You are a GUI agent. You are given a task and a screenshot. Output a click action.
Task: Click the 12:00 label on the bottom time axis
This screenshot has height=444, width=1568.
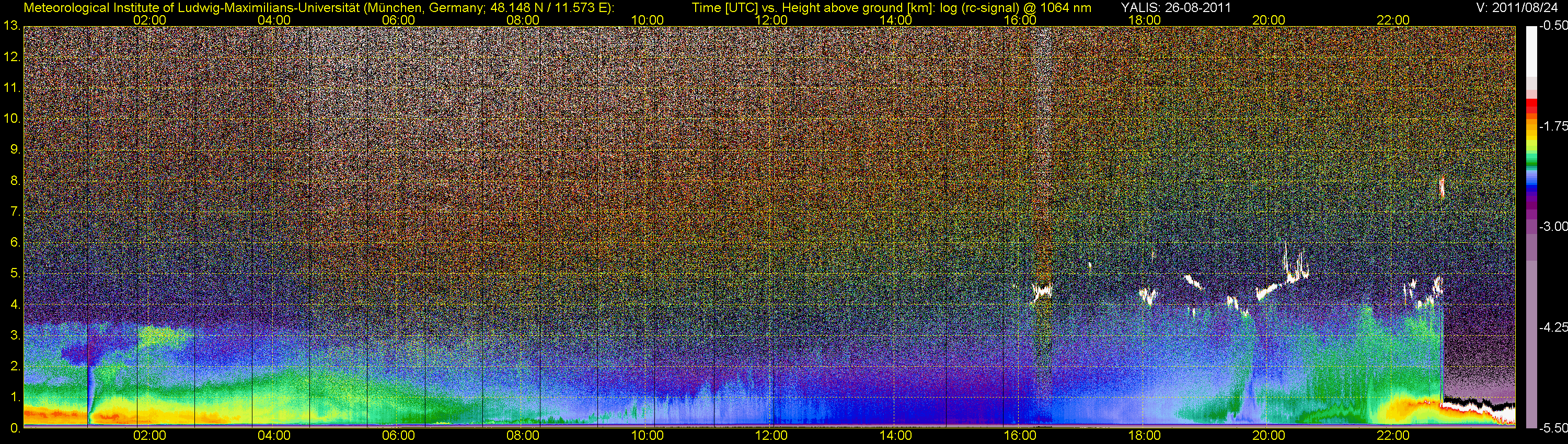[x=771, y=436]
